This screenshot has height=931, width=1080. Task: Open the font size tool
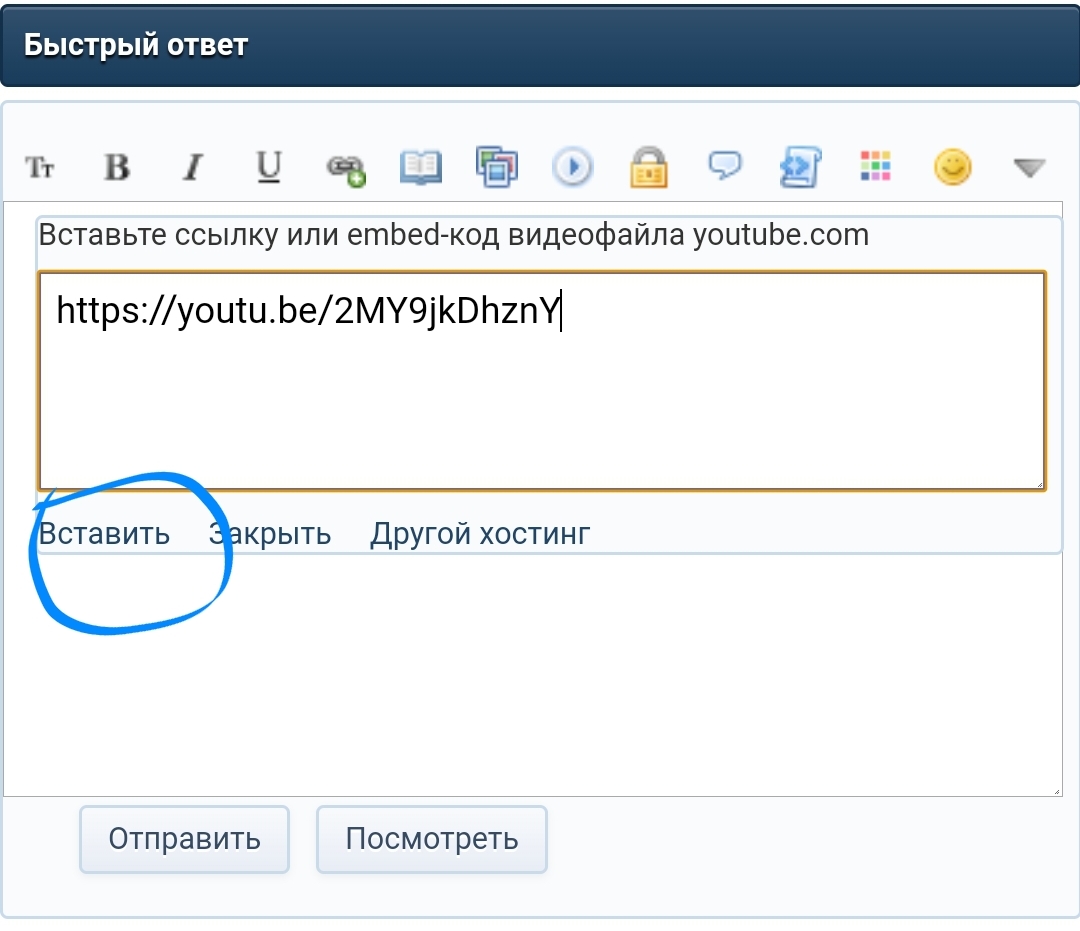point(40,167)
